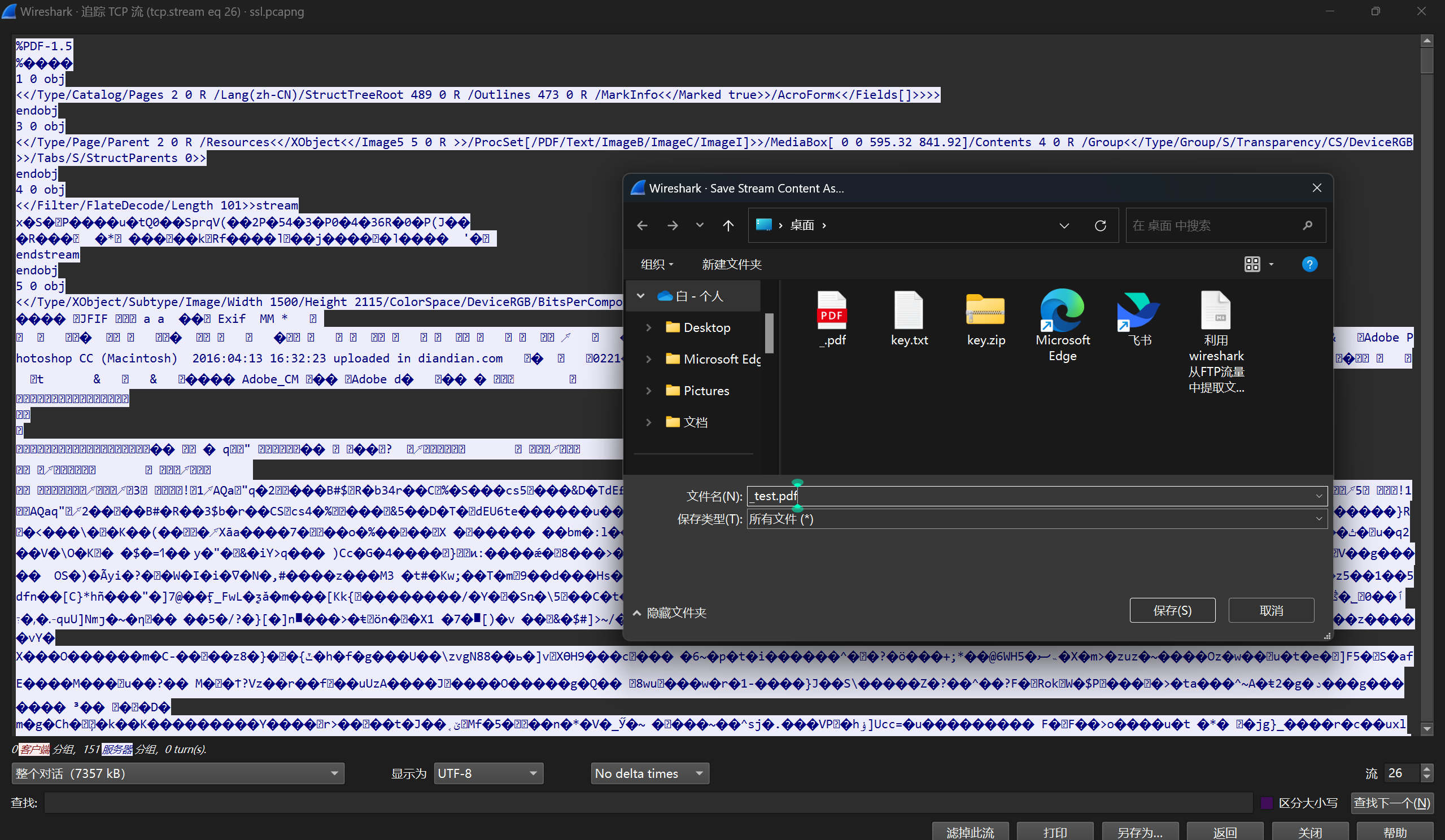Screen dimensions: 1445x840
Task: Open the 显示为 UTF-8 encoding dropdown
Action: tap(488, 773)
